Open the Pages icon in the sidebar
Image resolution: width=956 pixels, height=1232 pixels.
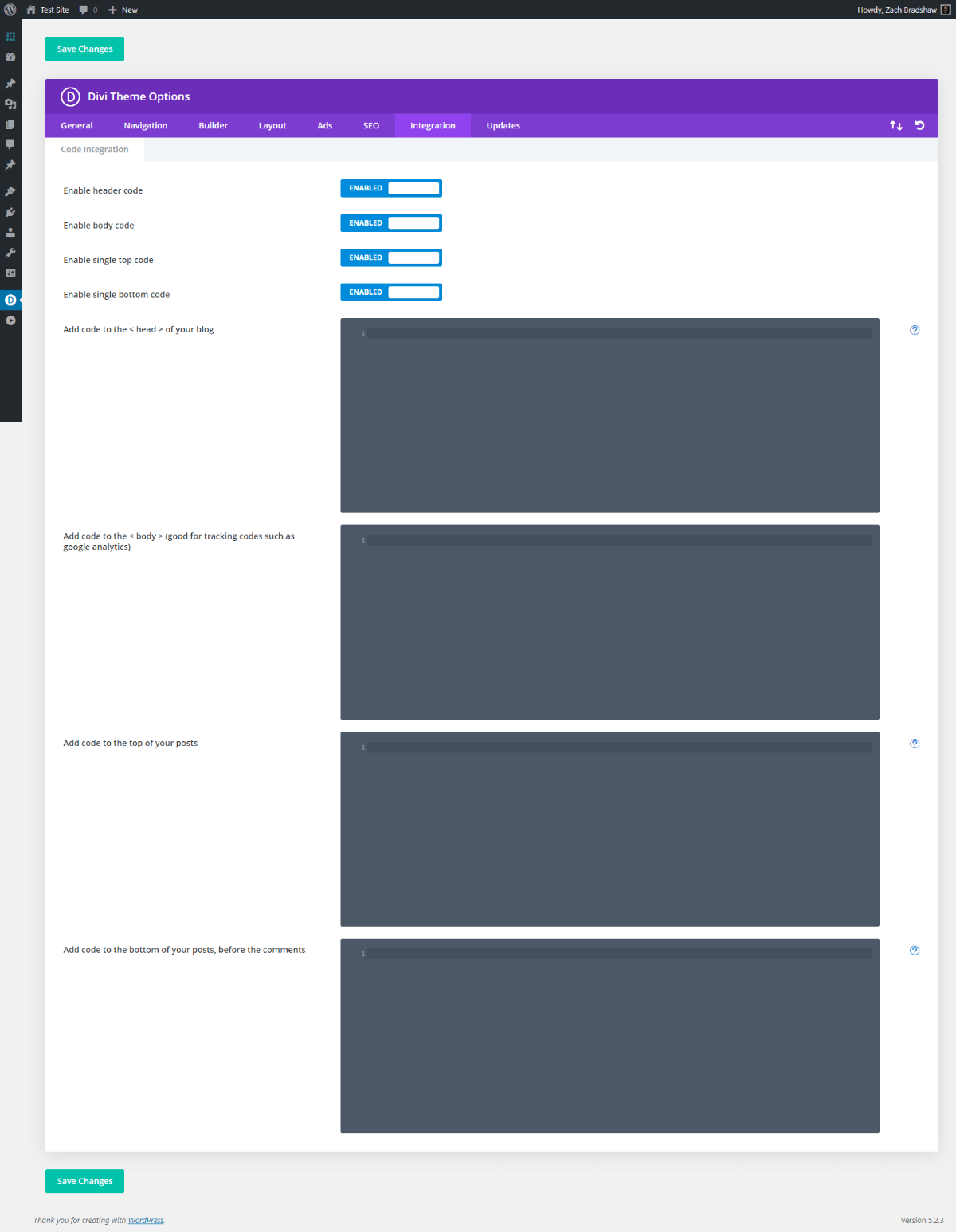tap(10, 124)
